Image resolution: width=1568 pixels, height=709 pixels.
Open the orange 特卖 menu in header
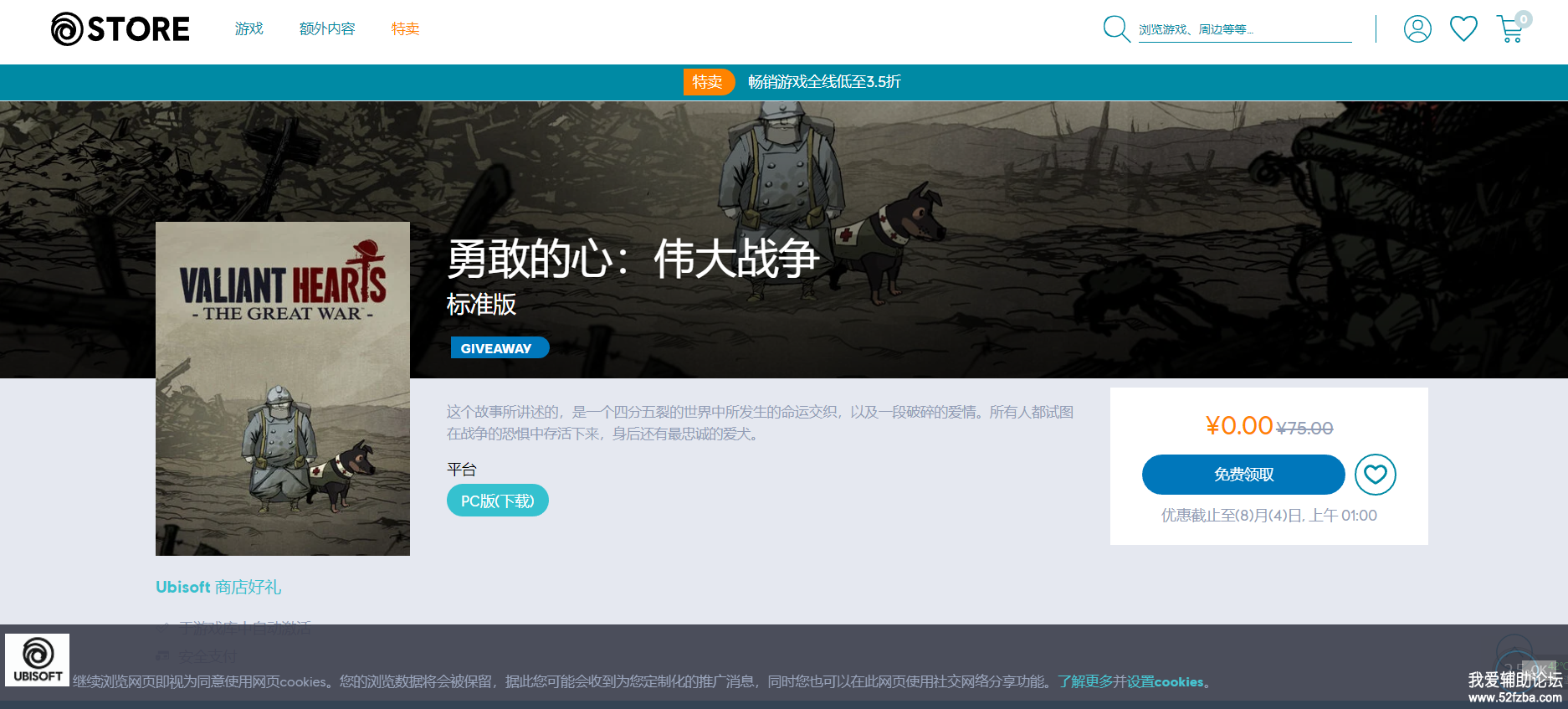[x=405, y=29]
